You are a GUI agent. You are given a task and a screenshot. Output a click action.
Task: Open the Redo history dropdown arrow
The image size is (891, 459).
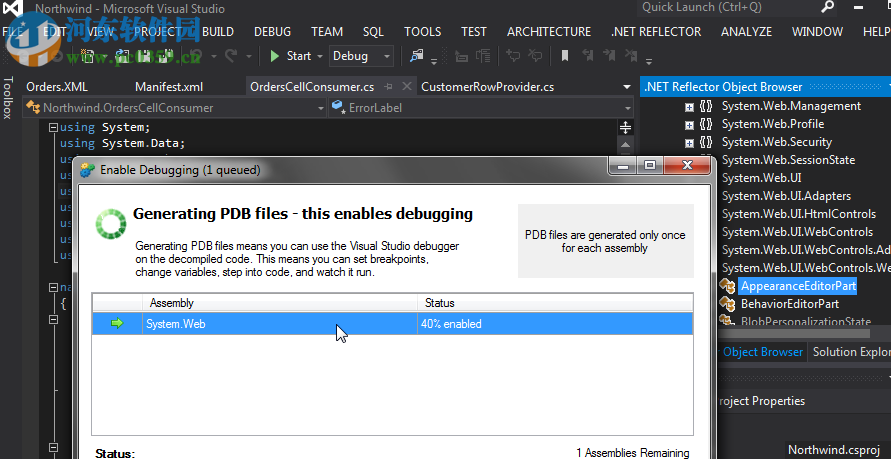pos(249,56)
